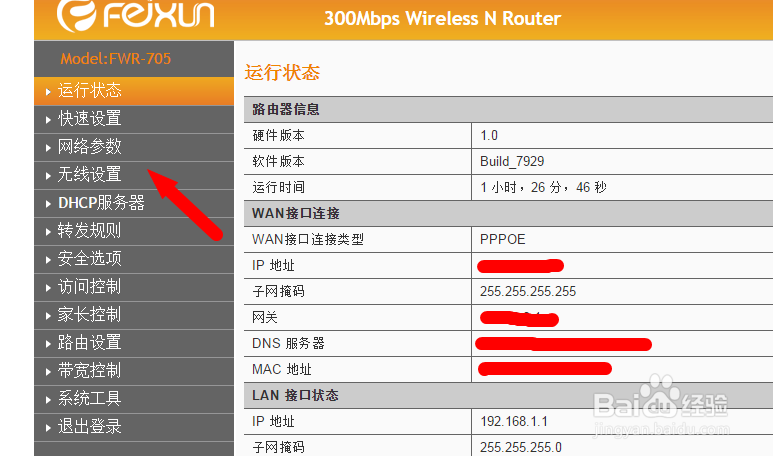Open 带宽控制 bandwidth control
773x456 pixels.
click(x=134, y=371)
